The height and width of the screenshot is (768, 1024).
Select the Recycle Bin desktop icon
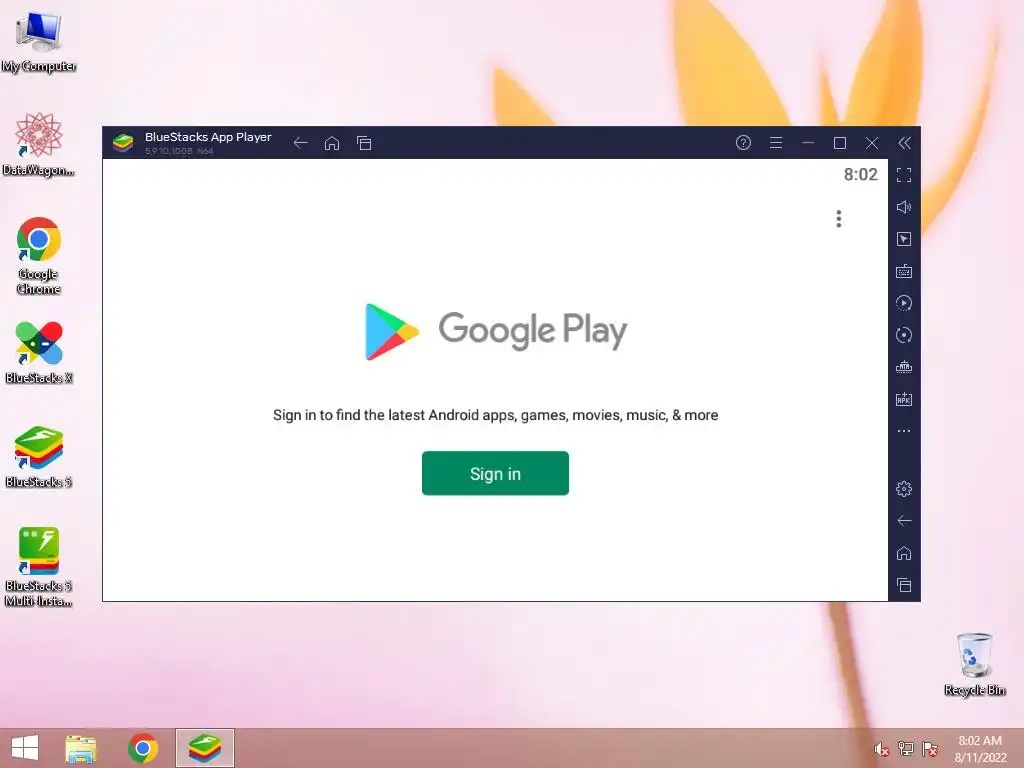[x=974, y=664]
